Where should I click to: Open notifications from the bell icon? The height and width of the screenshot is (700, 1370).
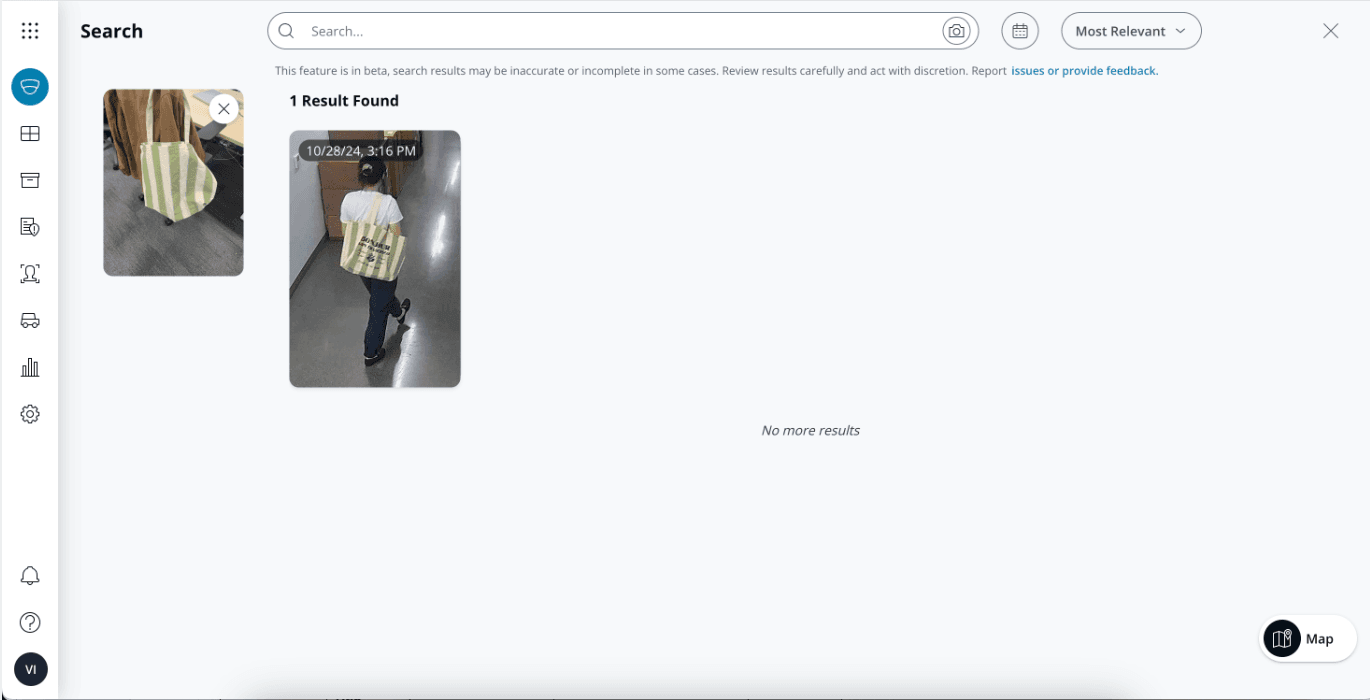(30, 575)
